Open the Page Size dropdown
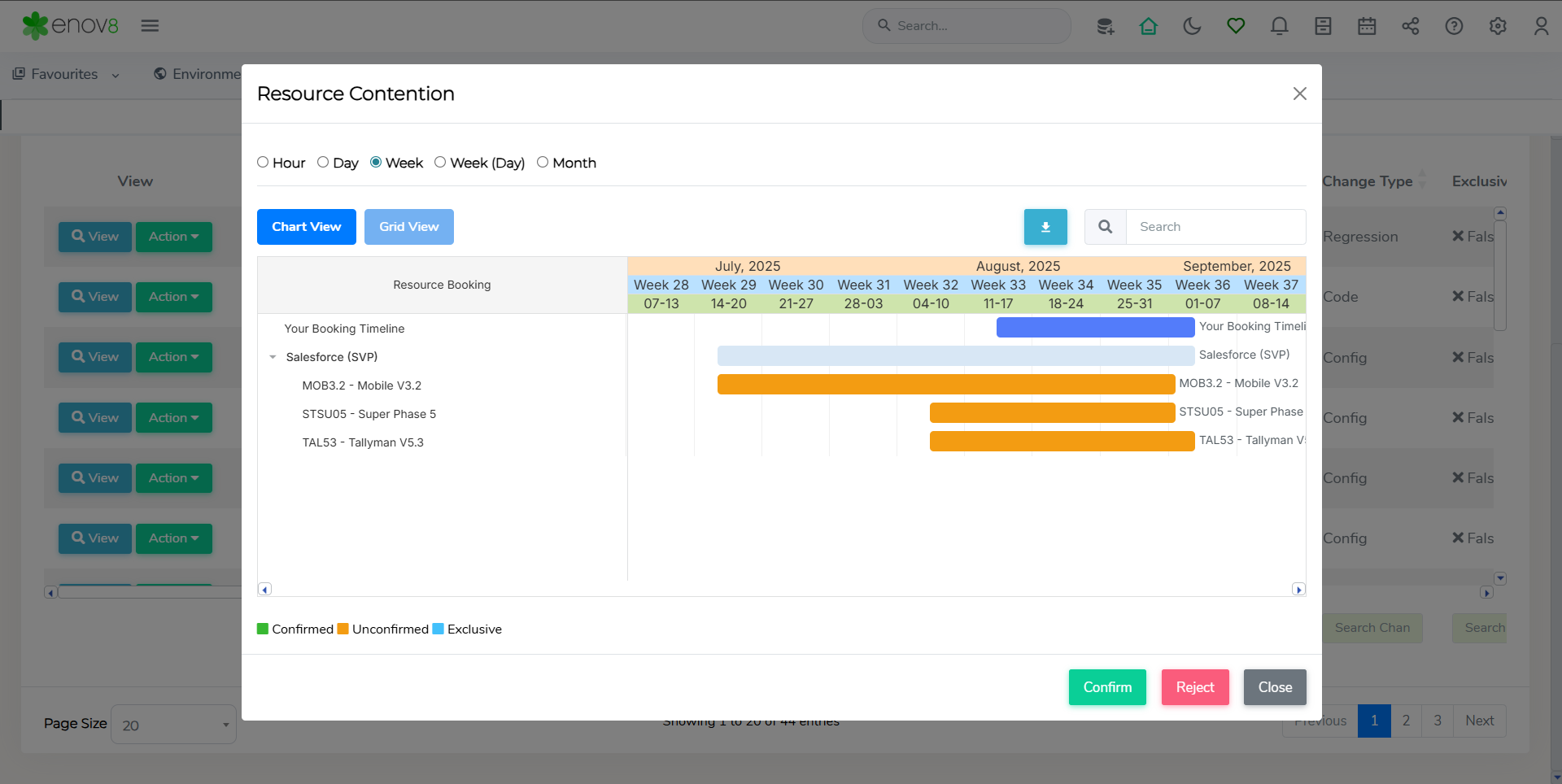 pos(173,725)
